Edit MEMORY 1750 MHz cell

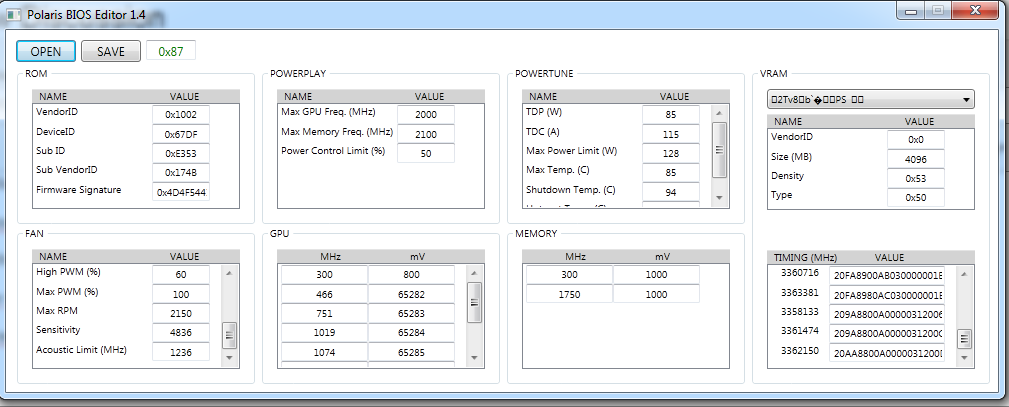tap(569, 294)
